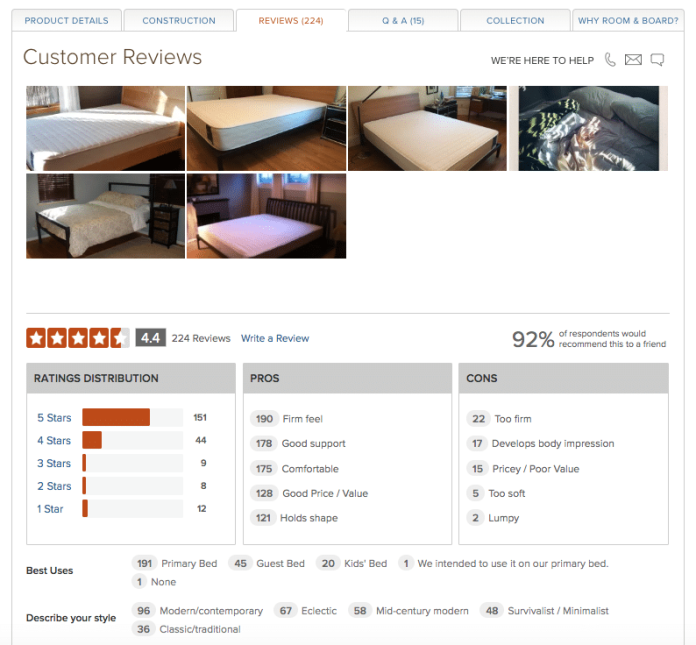The image size is (696, 645).
Task: Filter reviews by 5 Stars
Action: coord(54,418)
